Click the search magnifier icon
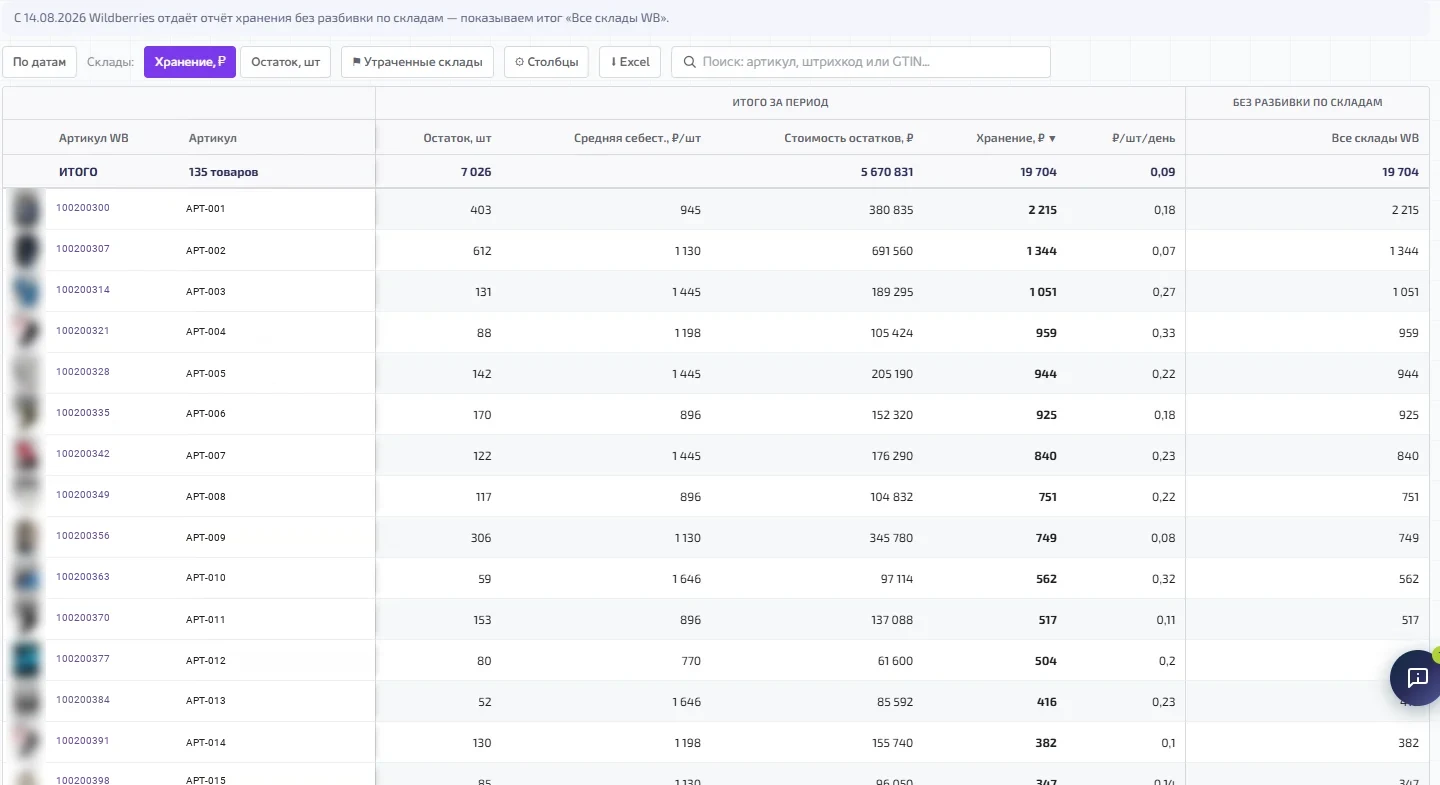Screen dimensions: 1440x785 [x=689, y=62]
